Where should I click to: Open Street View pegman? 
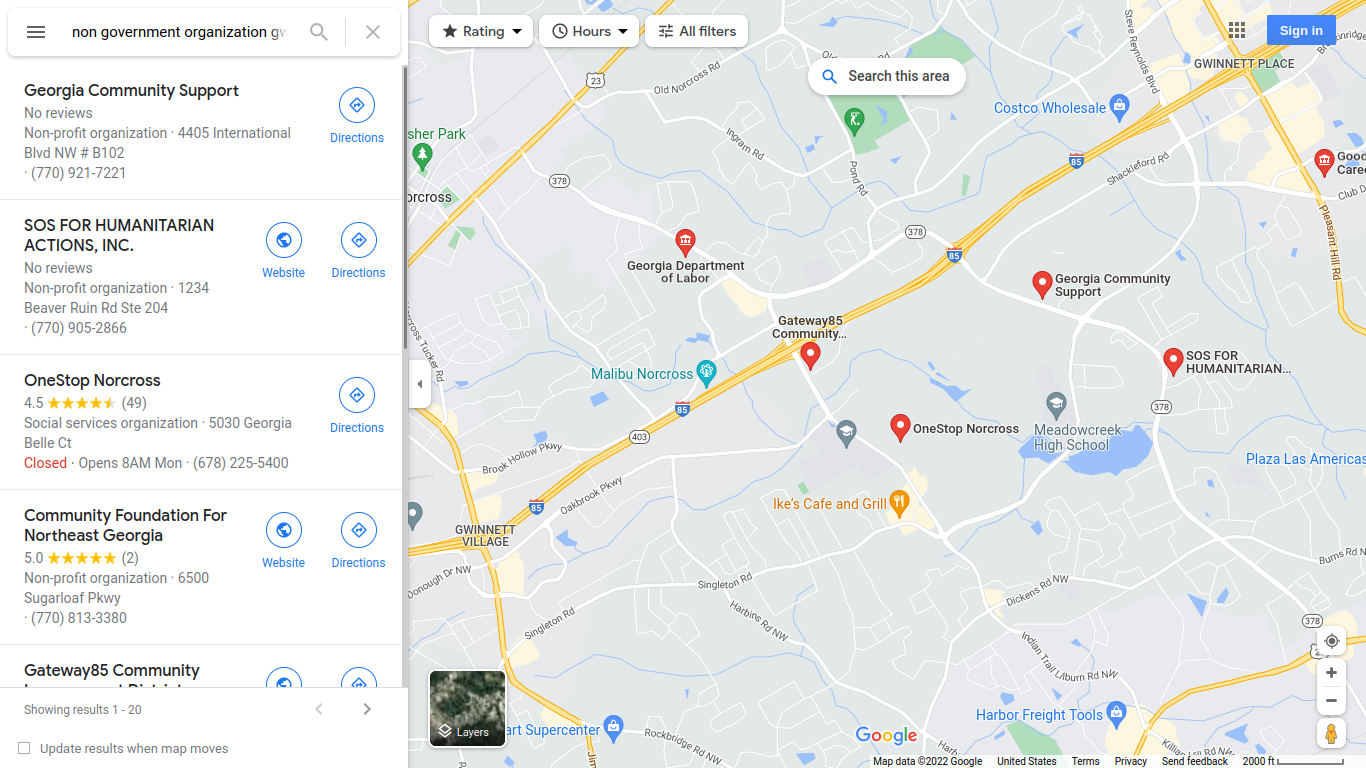(x=1331, y=734)
